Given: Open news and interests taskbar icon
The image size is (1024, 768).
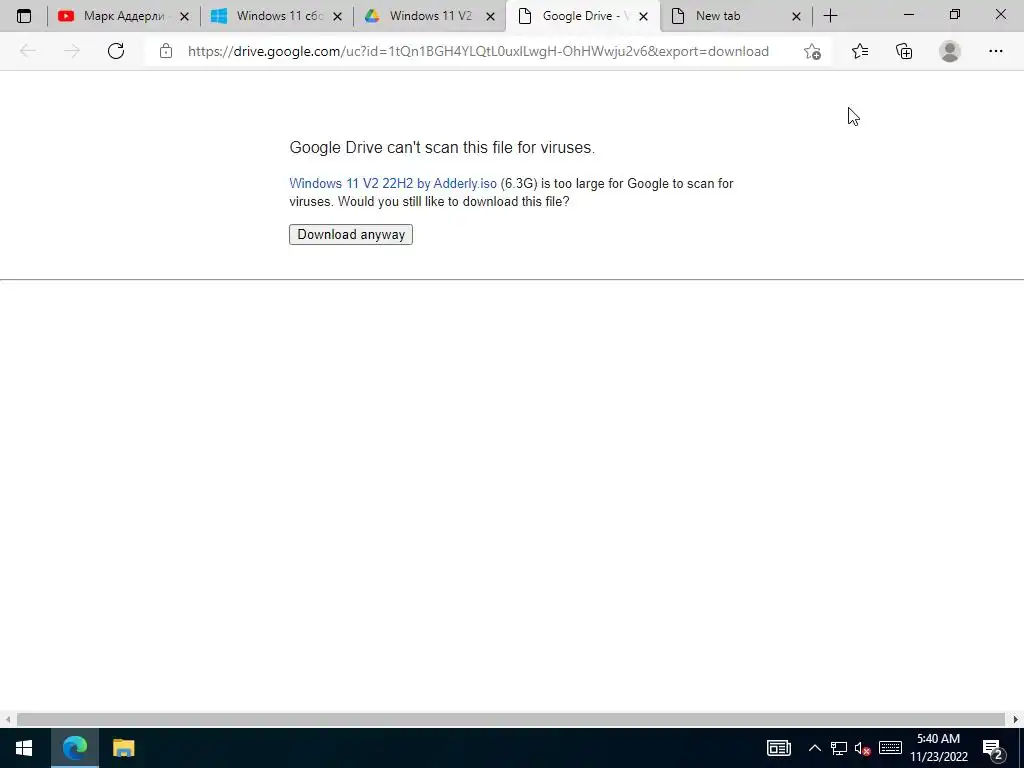Looking at the screenshot, I should coord(778,748).
